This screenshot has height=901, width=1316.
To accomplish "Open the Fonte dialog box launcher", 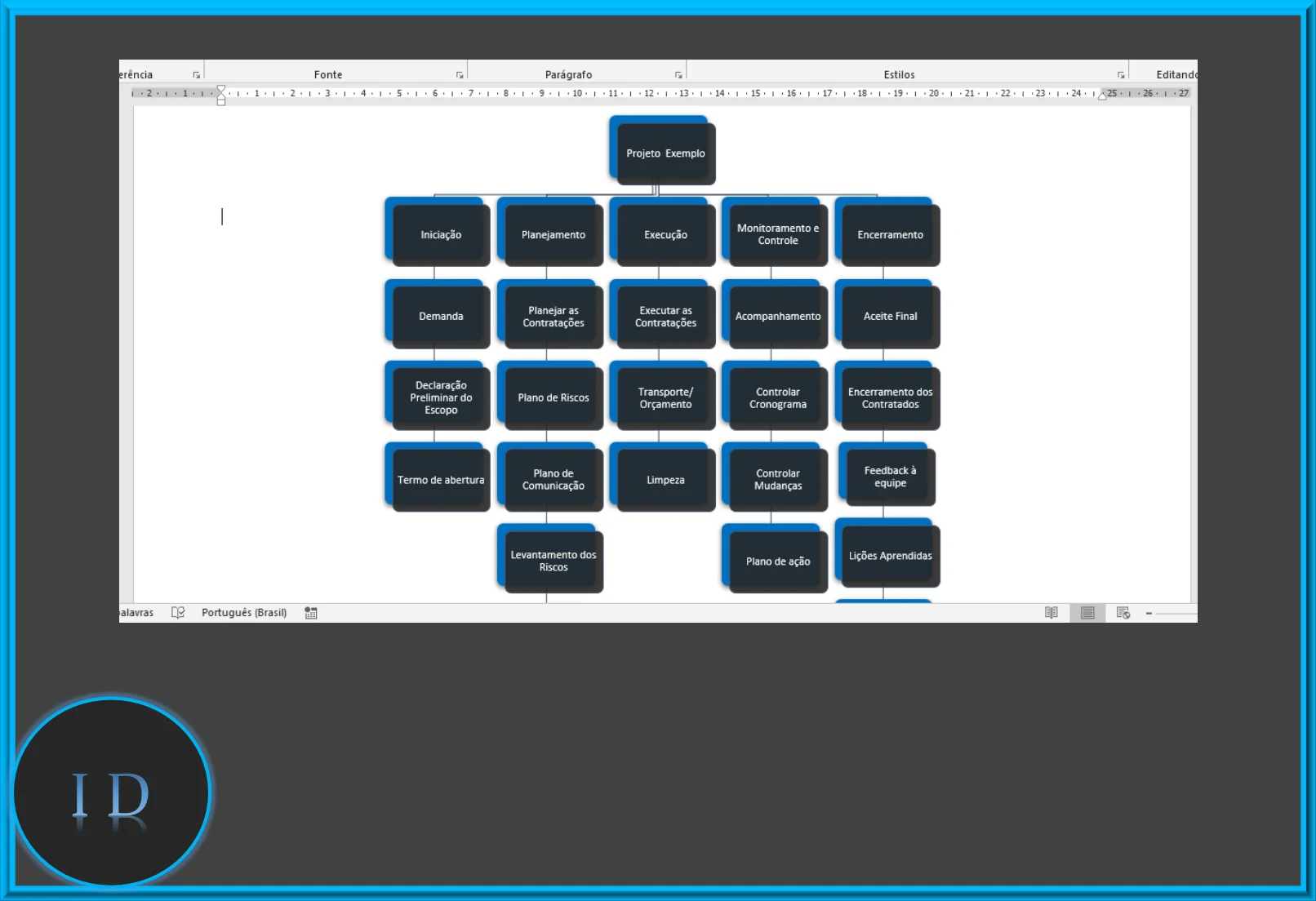I will pyautogui.click(x=460, y=73).
